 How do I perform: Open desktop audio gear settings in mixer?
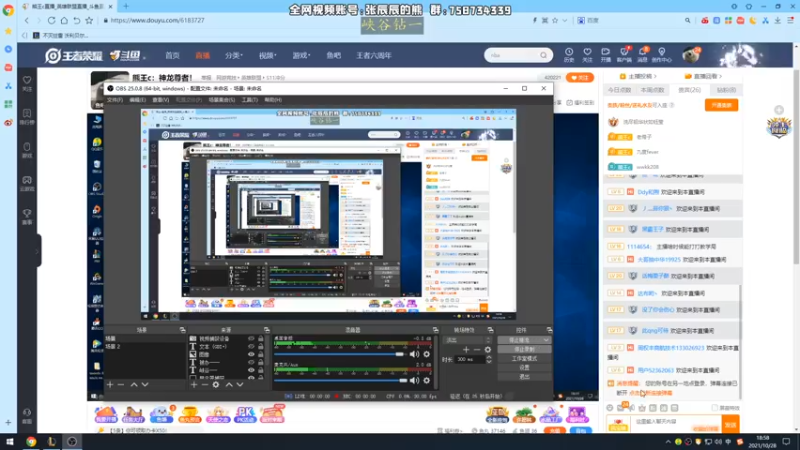[427, 354]
